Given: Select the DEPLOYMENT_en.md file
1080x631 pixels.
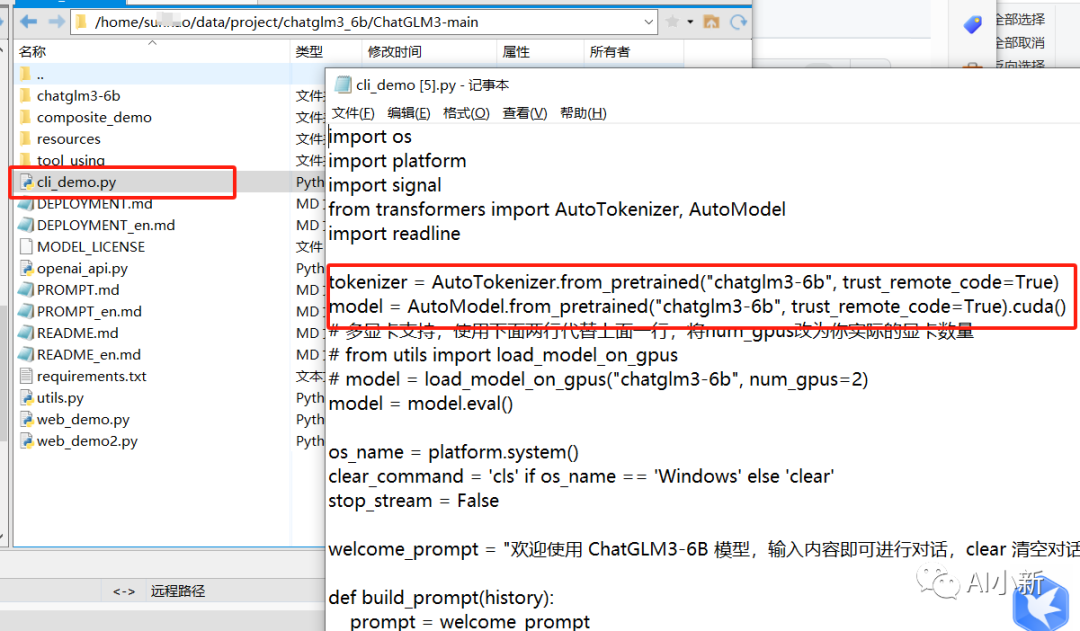Looking at the screenshot, I should [x=105, y=225].
